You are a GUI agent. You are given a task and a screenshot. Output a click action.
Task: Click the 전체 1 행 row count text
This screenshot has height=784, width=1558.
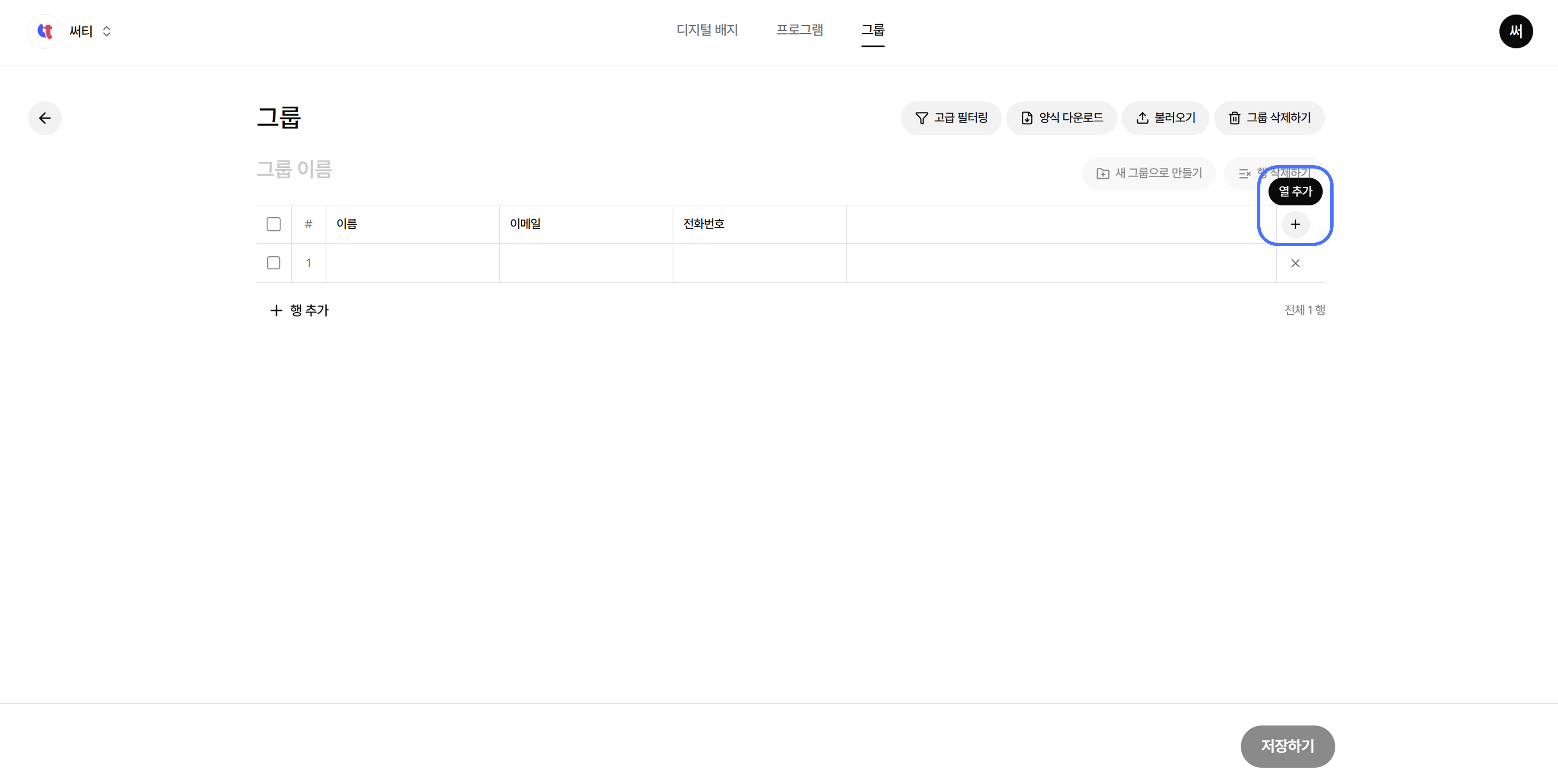tap(1305, 310)
